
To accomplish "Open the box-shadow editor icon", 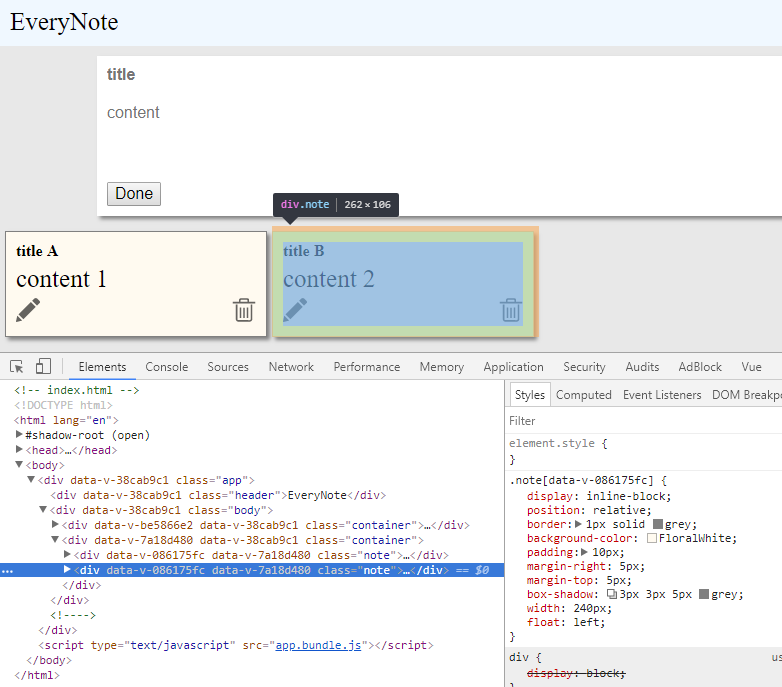I will [x=612, y=594].
